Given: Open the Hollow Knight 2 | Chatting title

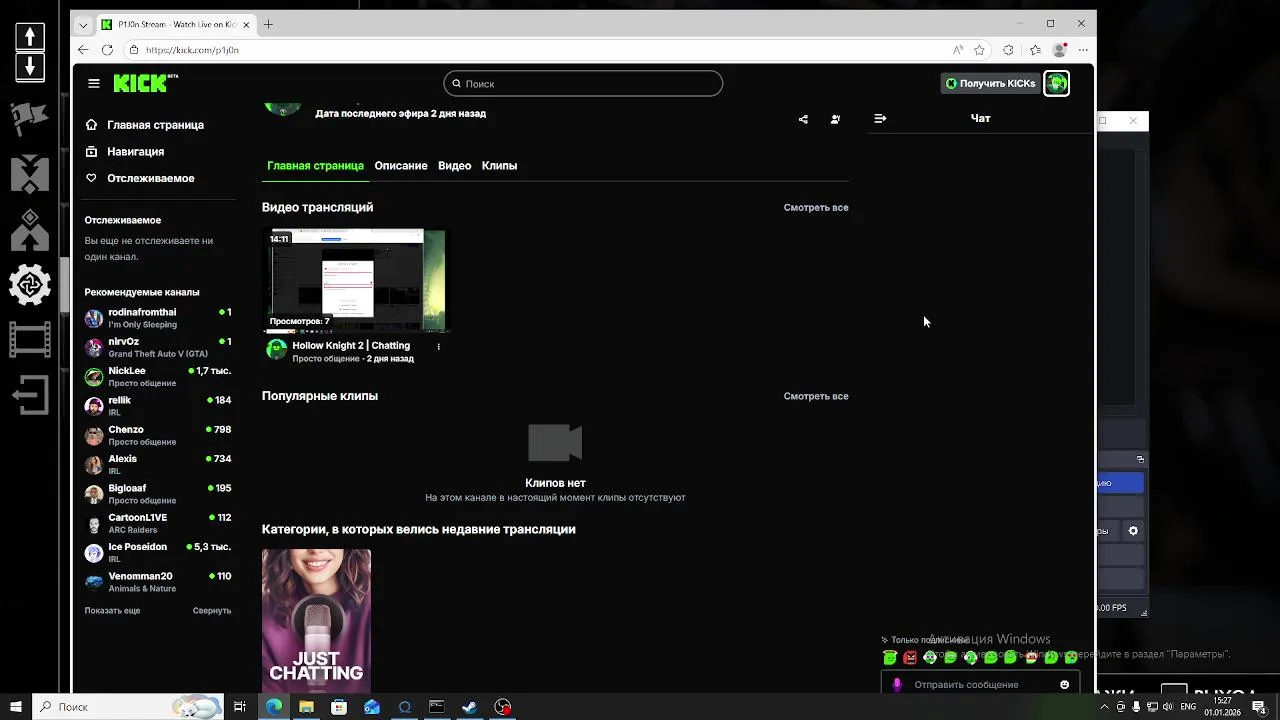Looking at the screenshot, I should pyautogui.click(x=351, y=346).
